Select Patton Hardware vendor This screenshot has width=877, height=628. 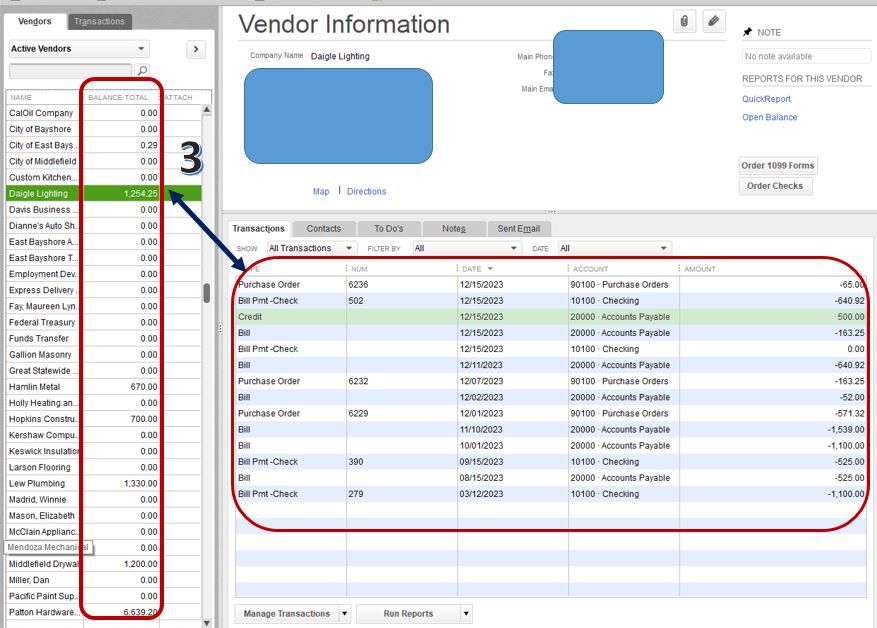click(103, 612)
